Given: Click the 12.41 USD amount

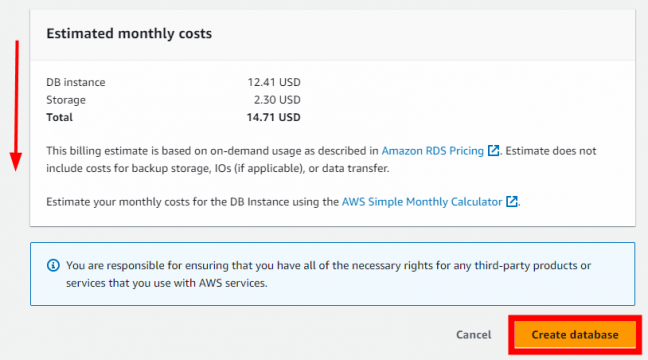Looking at the screenshot, I should point(274,82).
